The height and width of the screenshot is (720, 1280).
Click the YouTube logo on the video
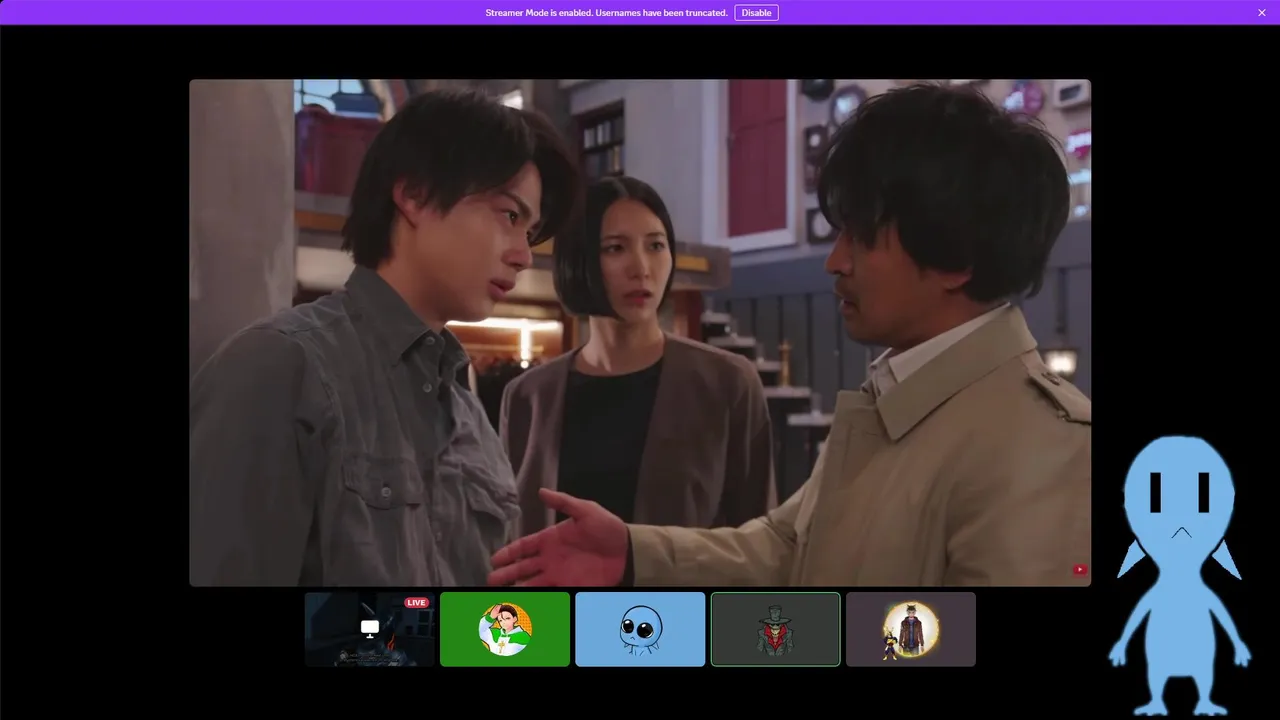point(1080,570)
